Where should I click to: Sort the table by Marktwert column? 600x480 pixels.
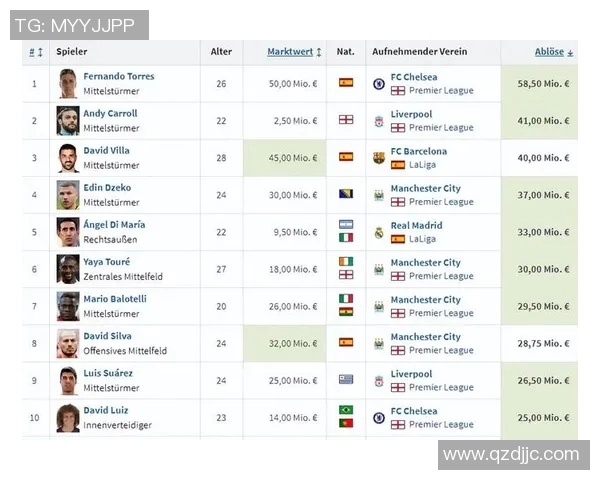coord(290,52)
